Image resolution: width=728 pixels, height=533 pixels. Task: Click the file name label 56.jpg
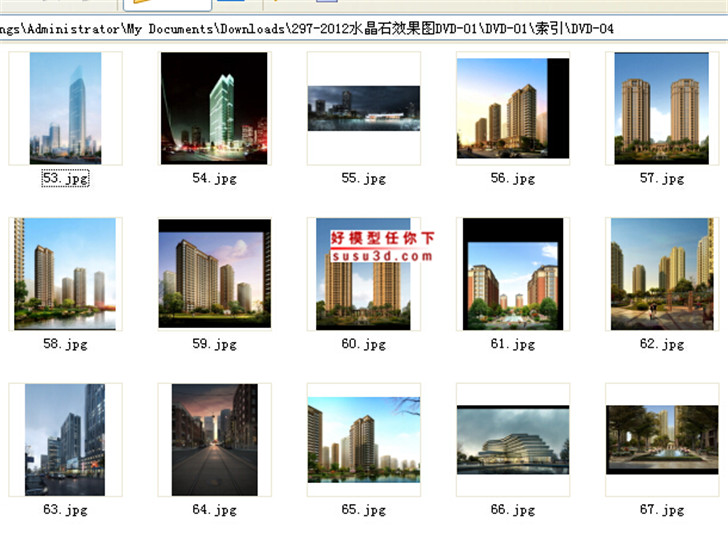tap(513, 178)
